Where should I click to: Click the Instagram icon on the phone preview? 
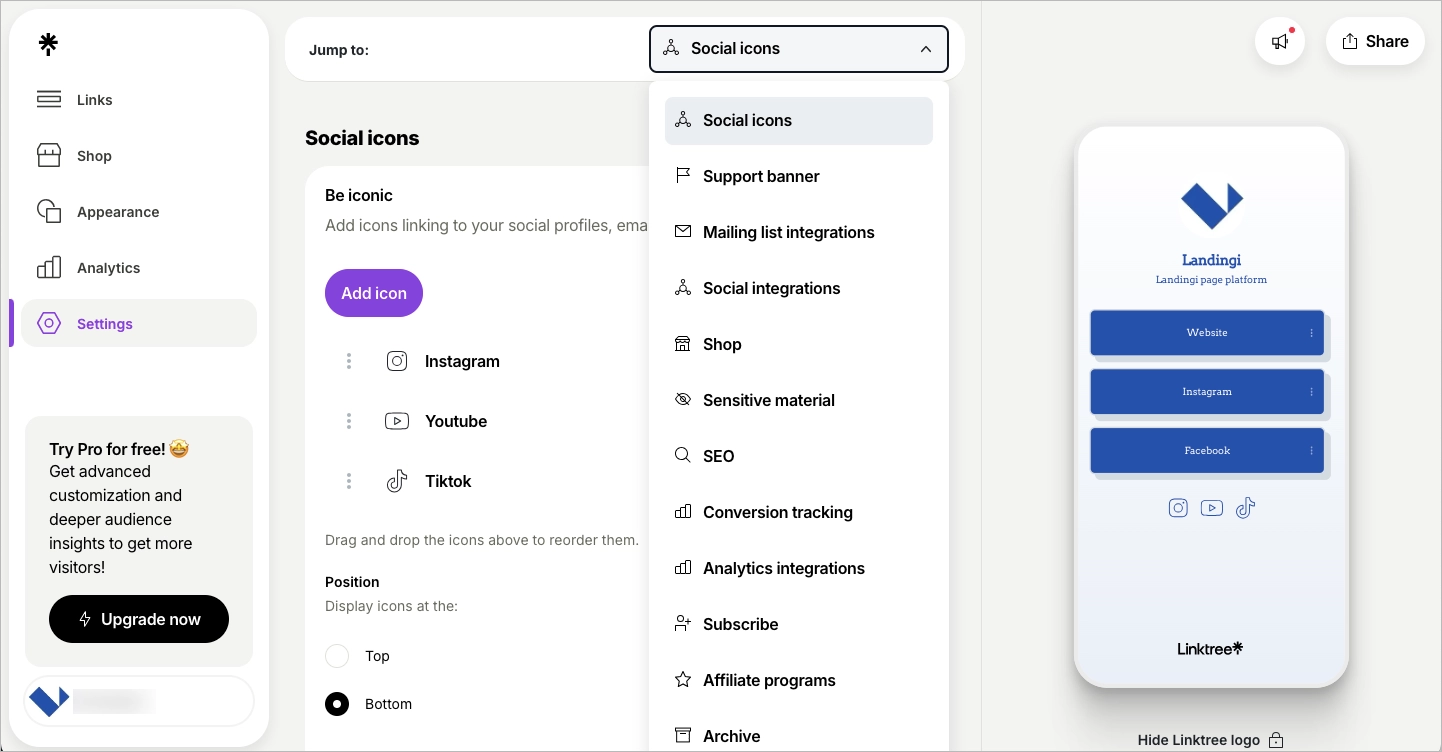[x=1178, y=508]
